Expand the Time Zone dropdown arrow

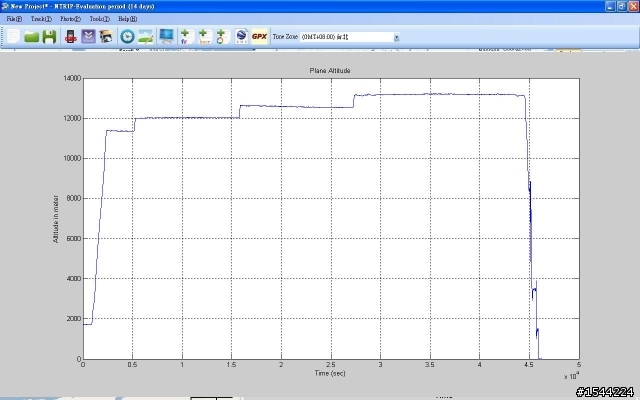coord(396,37)
